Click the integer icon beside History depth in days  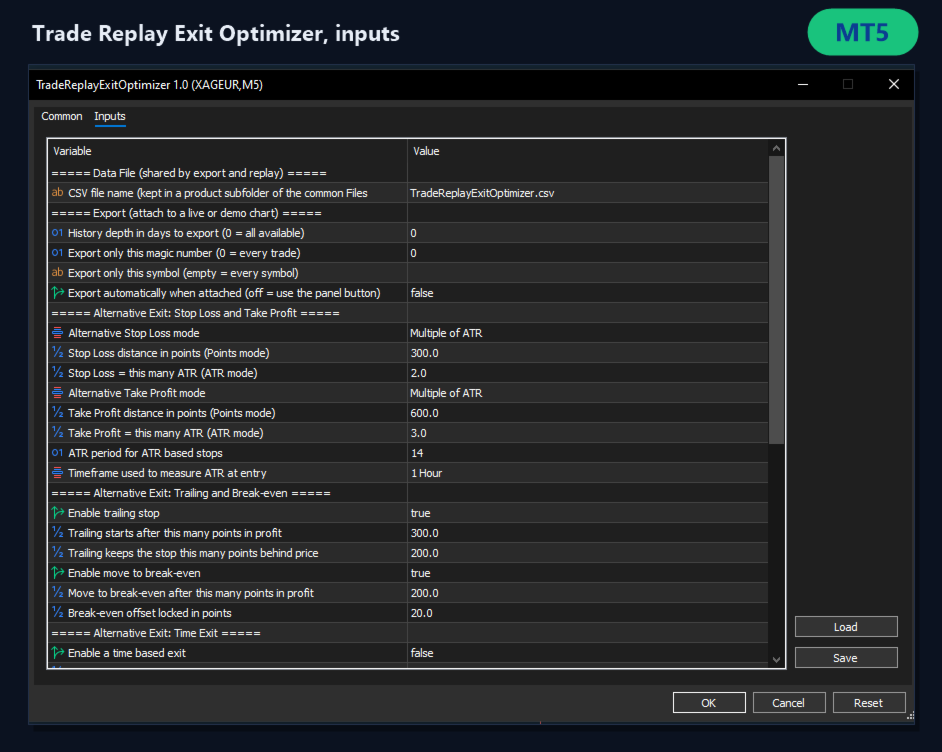tap(58, 233)
